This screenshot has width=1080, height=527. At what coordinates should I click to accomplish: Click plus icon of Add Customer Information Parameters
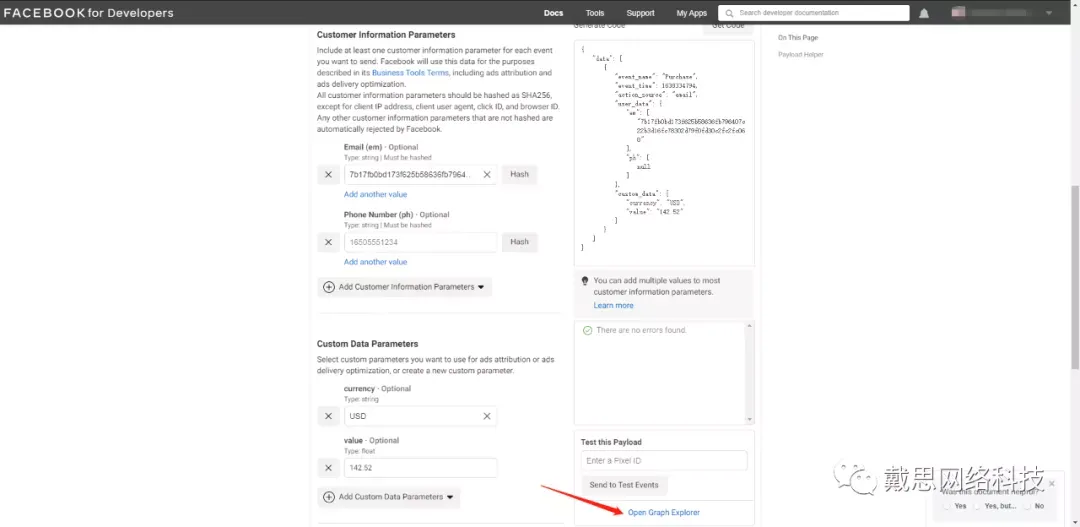tap(329, 287)
